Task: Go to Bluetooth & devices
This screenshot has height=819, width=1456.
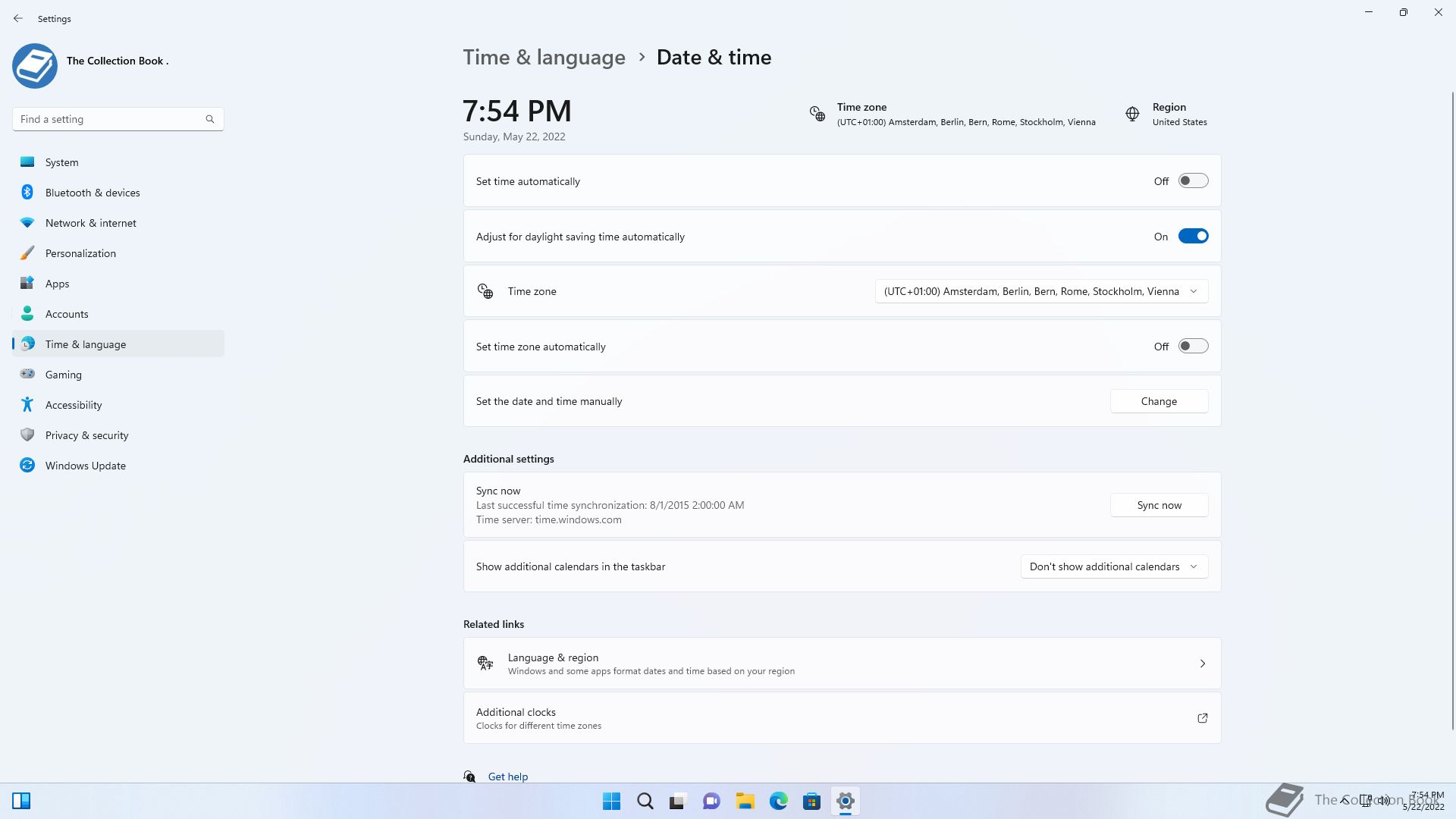Action: pos(118,192)
